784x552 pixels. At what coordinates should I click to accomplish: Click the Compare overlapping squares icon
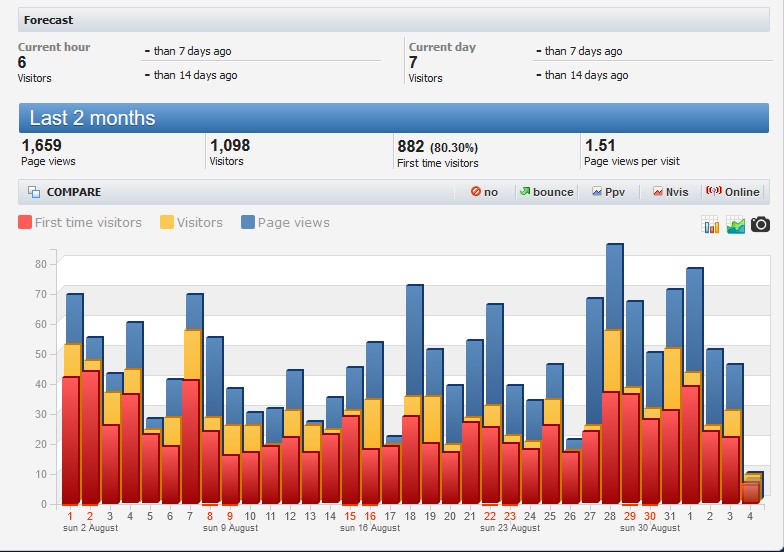click(x=34, y=192)
